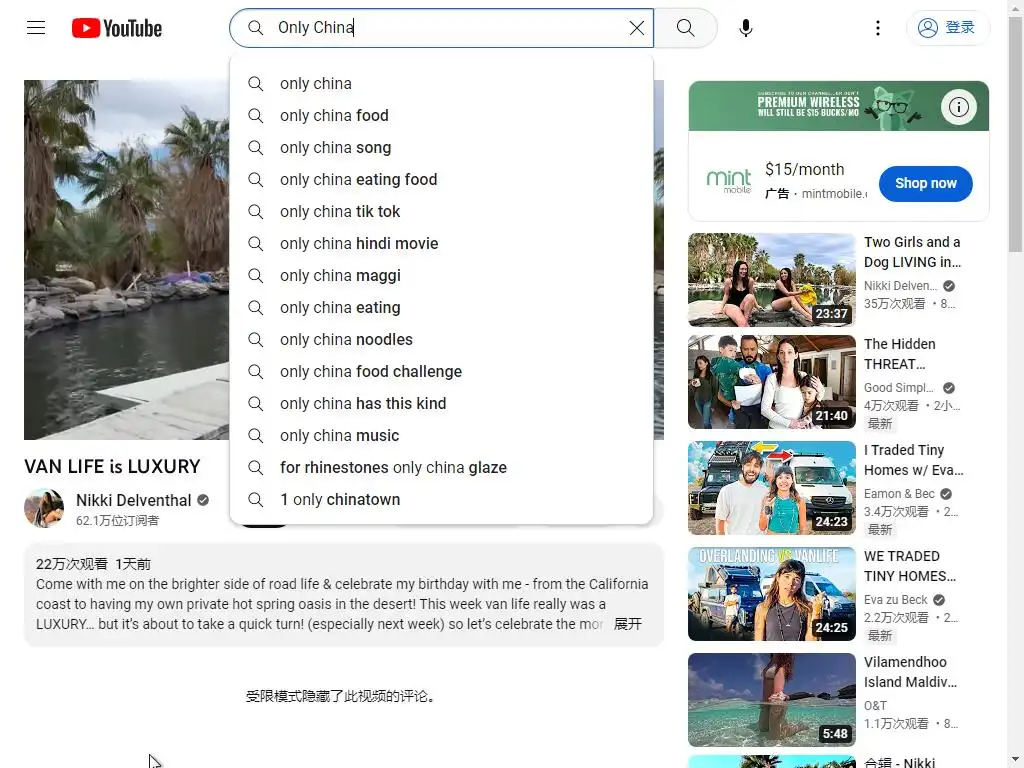1024x768 pixels.
Task: Open the hamburger guide menu
Action: pyautogui.click(x=36, y=27)
